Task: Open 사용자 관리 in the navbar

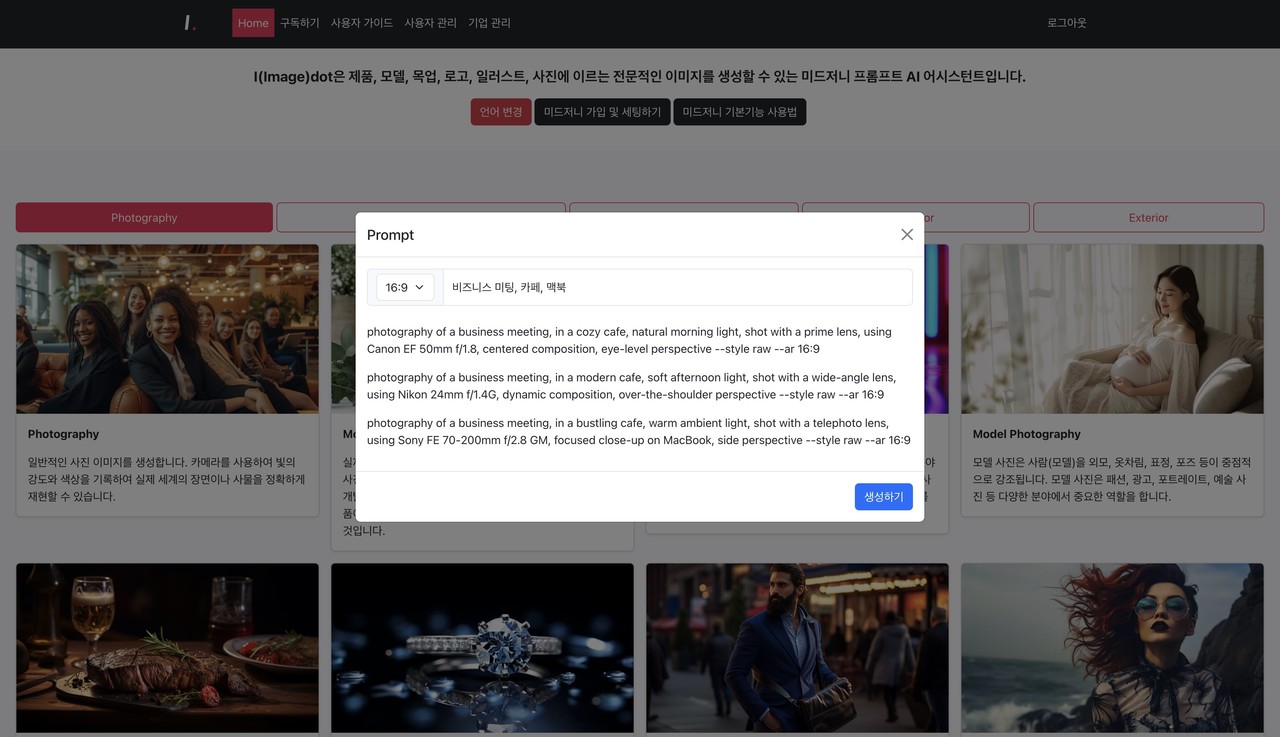Action: [430, 23]
